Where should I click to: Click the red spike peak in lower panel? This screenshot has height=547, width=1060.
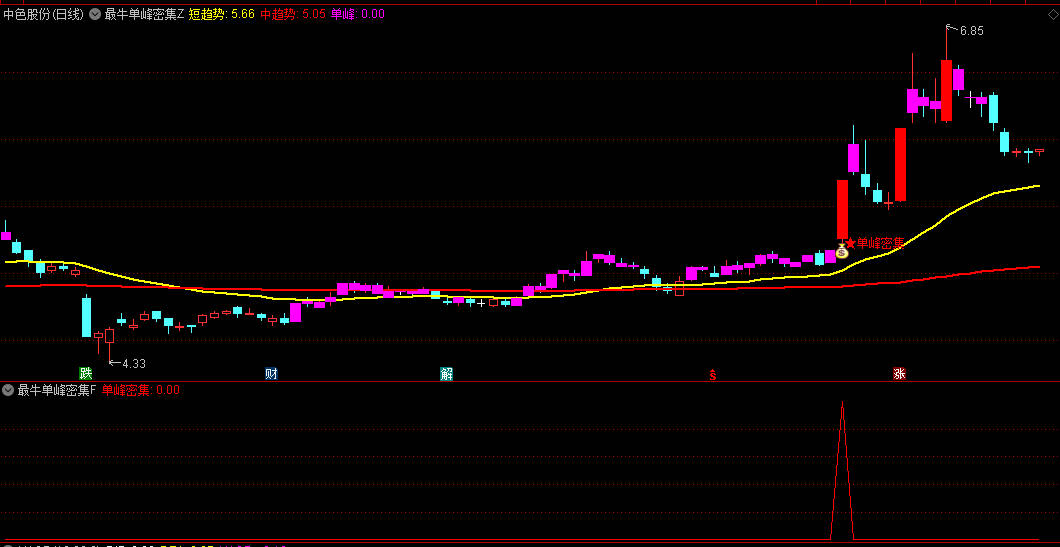point(842,404)
